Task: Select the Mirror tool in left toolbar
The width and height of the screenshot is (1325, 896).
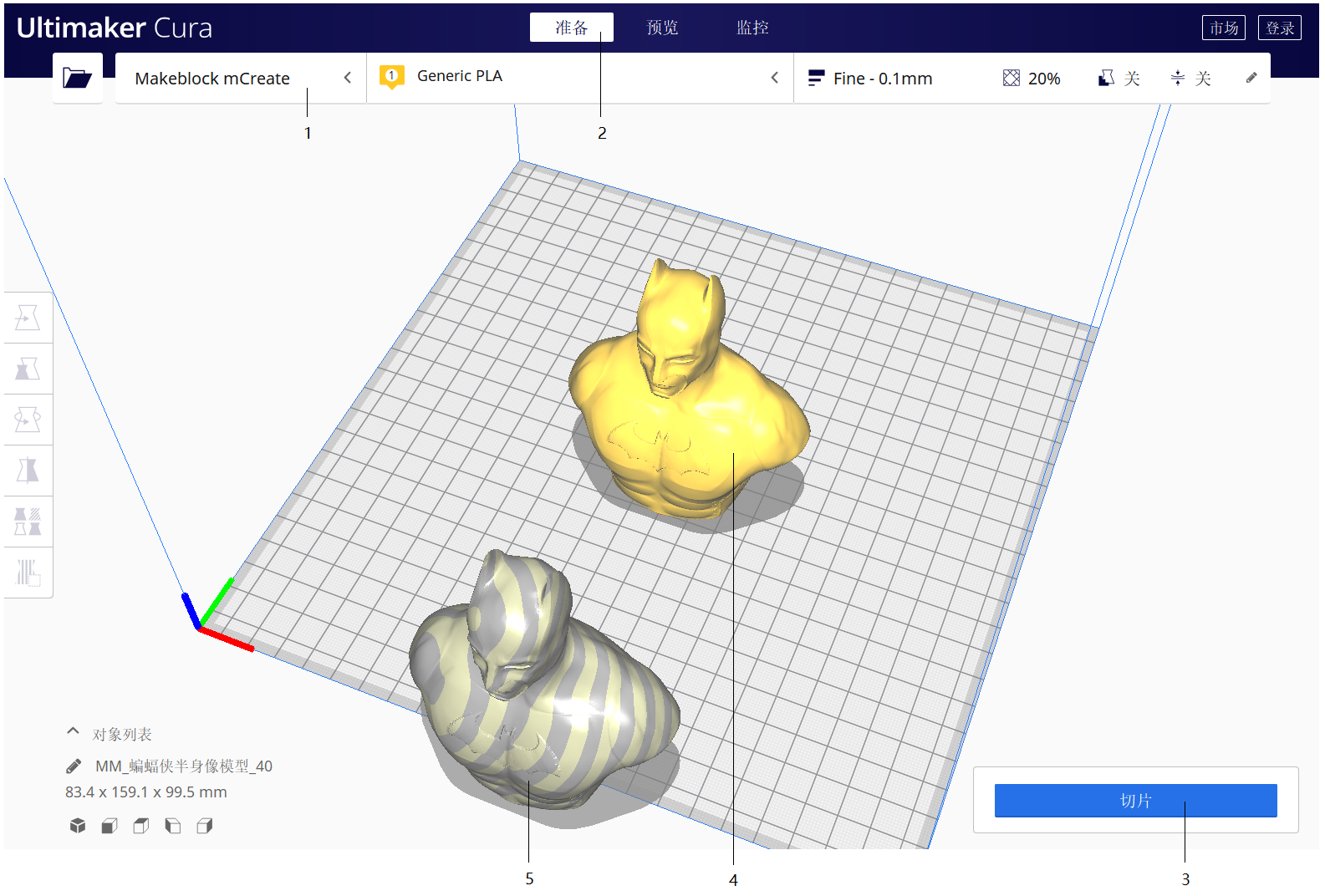Action: 28,471
